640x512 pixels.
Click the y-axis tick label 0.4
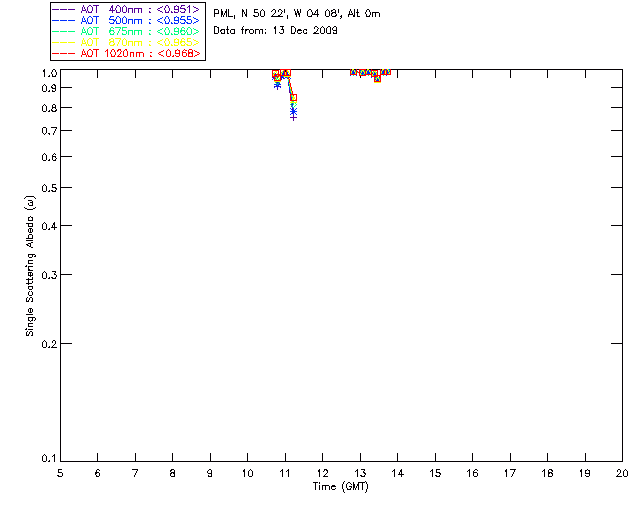(x=49, y=226)
